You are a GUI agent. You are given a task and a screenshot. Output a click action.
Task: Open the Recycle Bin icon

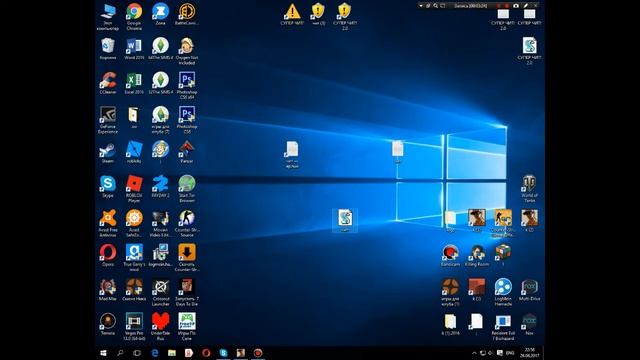pos(108,48)
